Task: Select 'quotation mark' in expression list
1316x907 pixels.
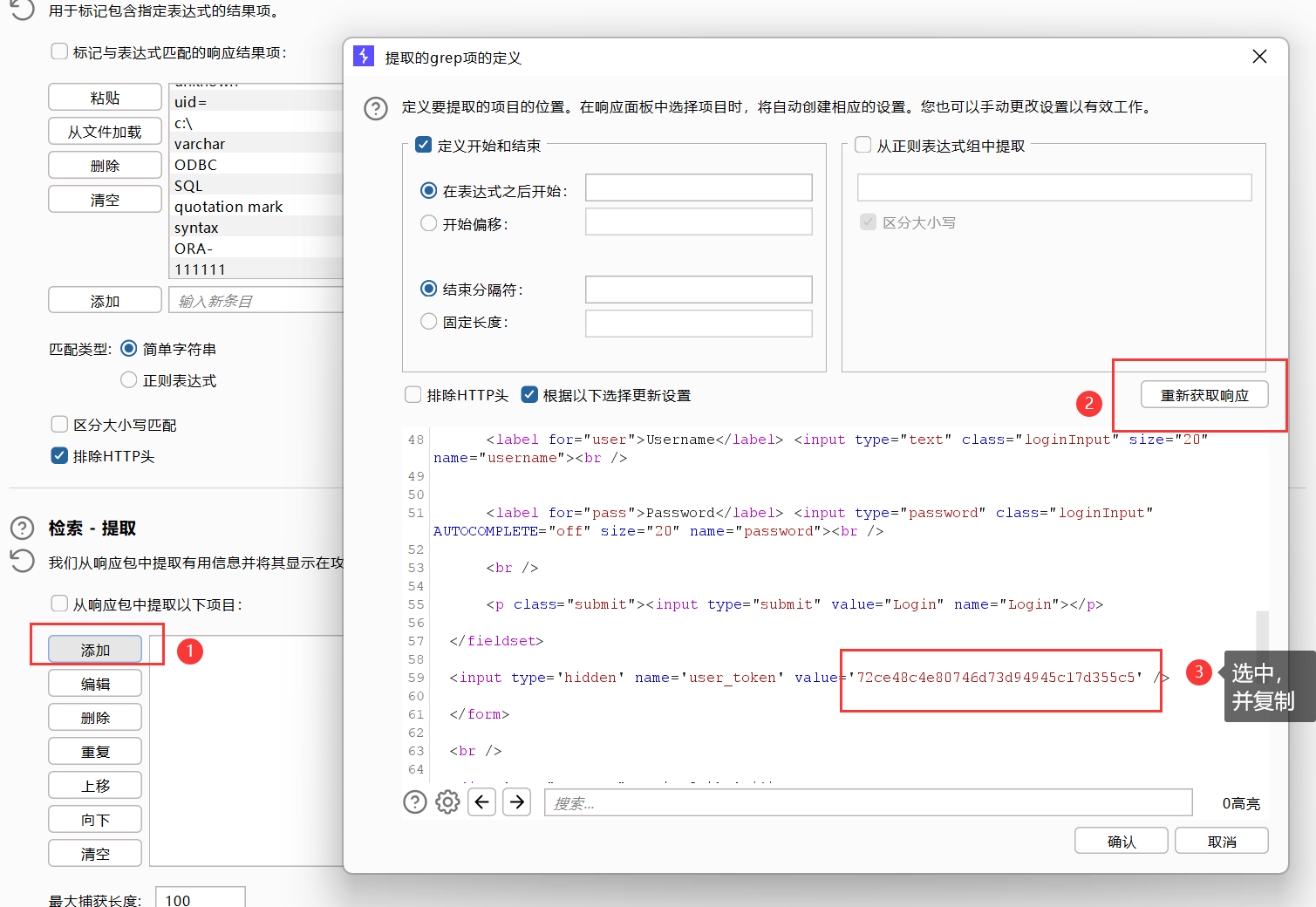Action: coord(228,207)
